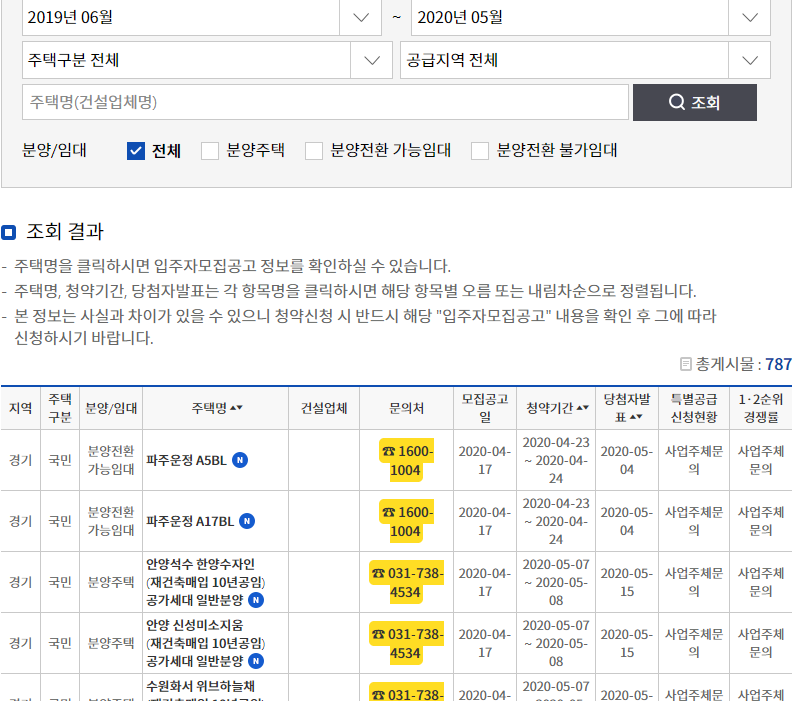Screen dimensions: 798x701
Task: Click phone 031-738-4534 in 안양 신성미소지움 row
Action: pyautogui.click(x=407, y=643)
